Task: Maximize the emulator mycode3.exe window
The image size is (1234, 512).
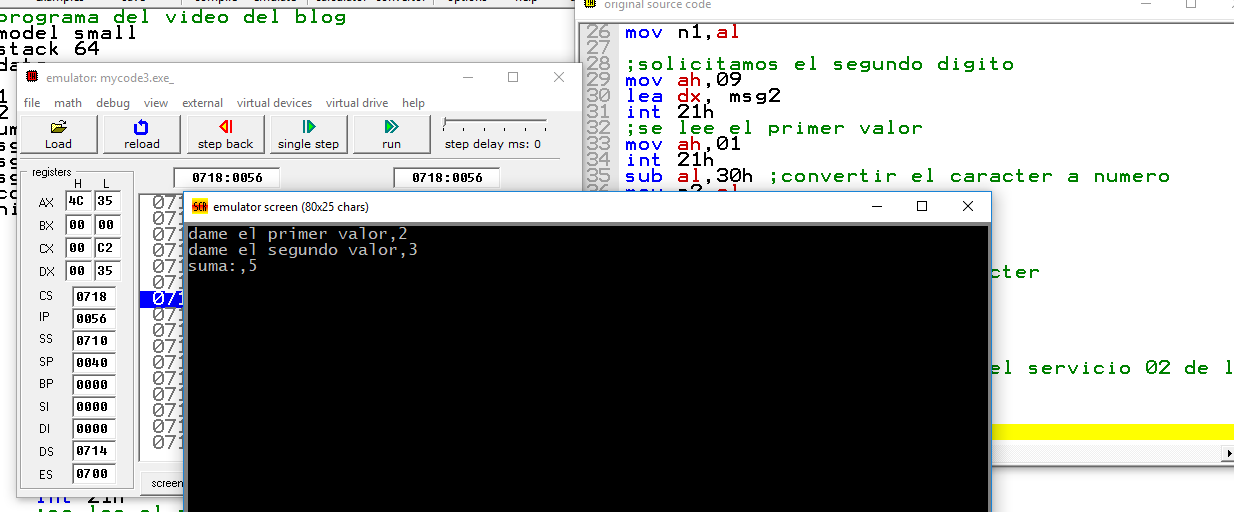Action: pyautogui.click(x=513, y=77)
